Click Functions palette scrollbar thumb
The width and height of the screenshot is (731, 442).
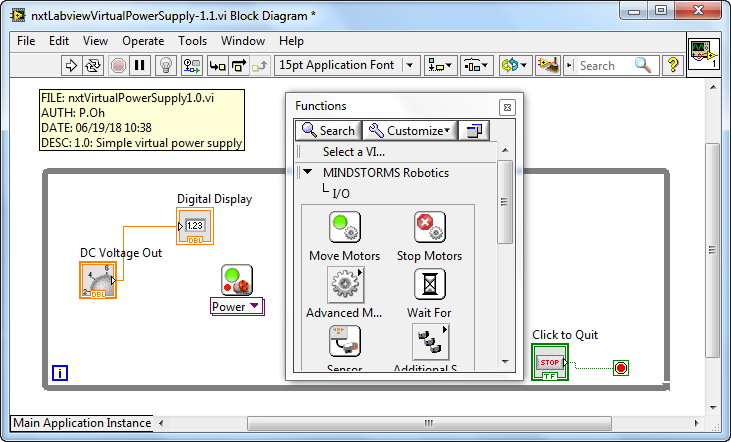point(505,202)
